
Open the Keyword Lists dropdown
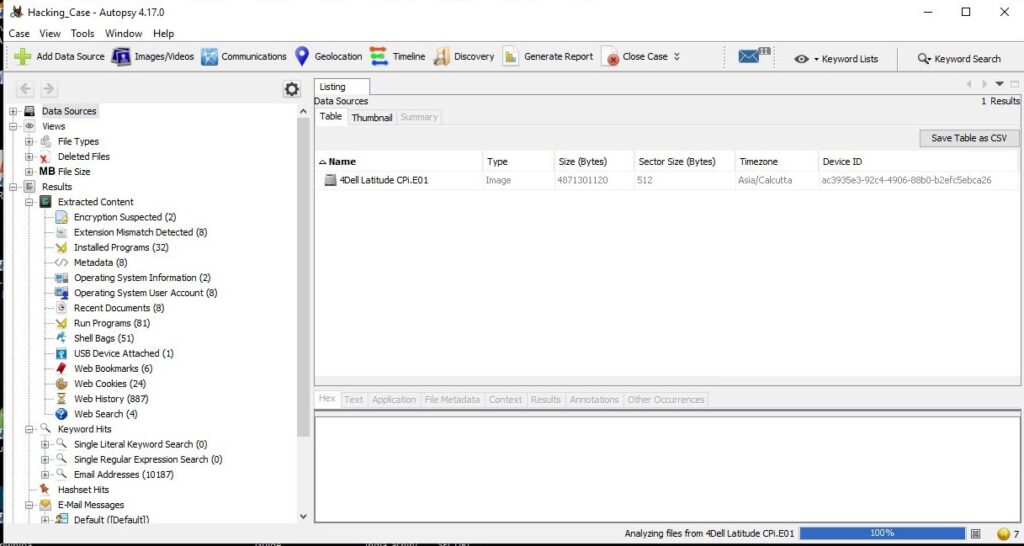point(835,58)
